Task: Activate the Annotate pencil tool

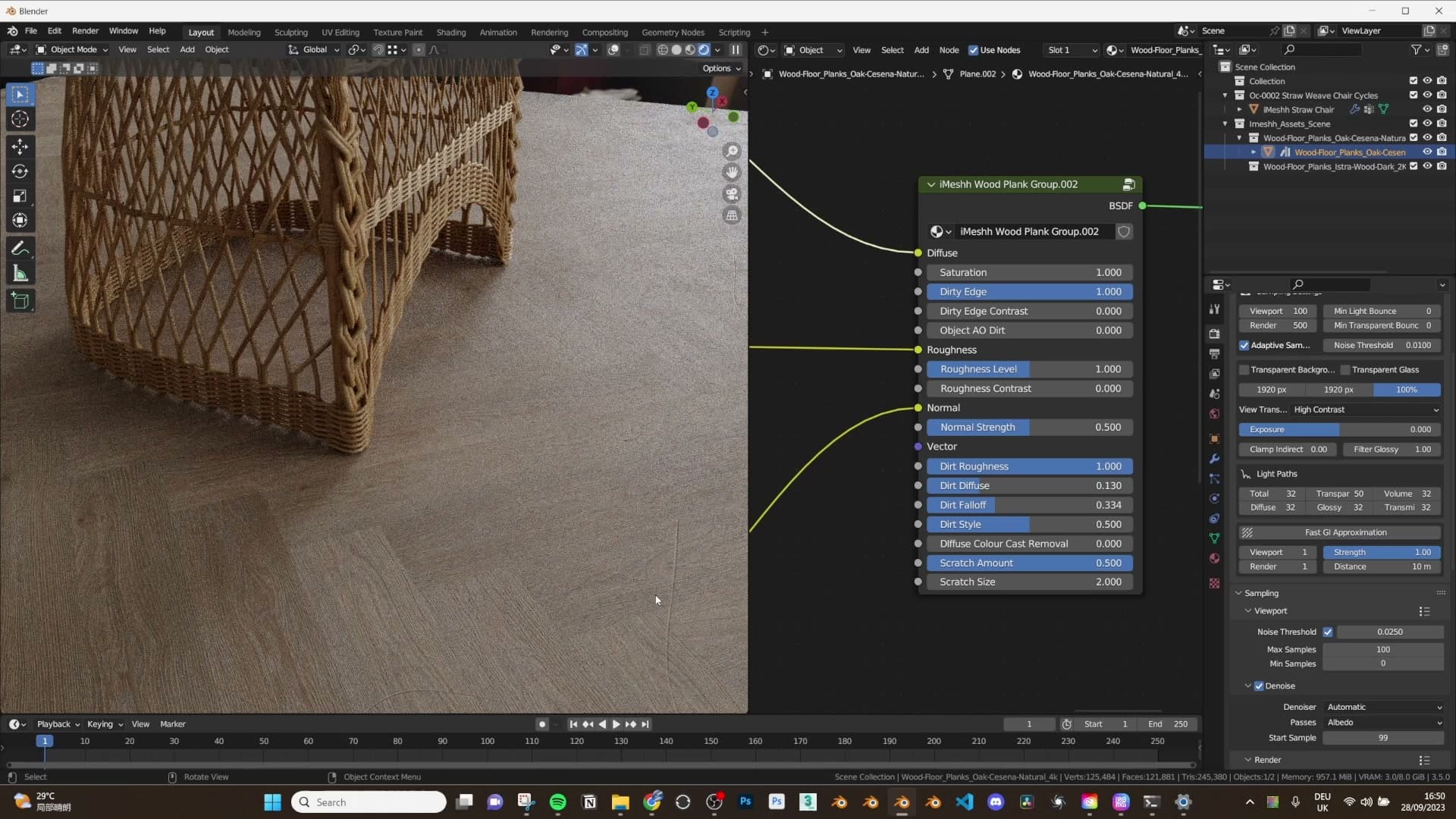Action: point(20,249)
